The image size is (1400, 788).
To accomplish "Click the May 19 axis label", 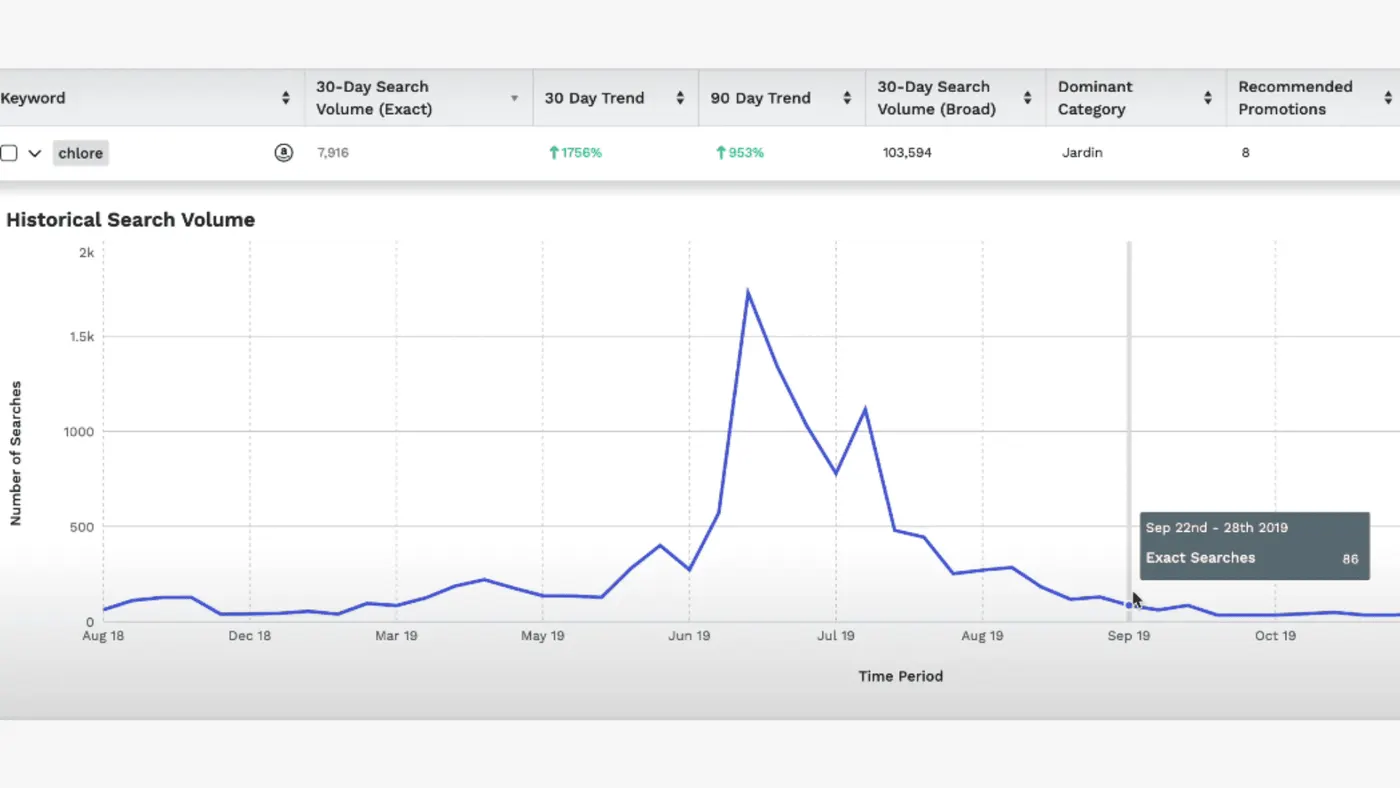I will [x=543, y=635].
